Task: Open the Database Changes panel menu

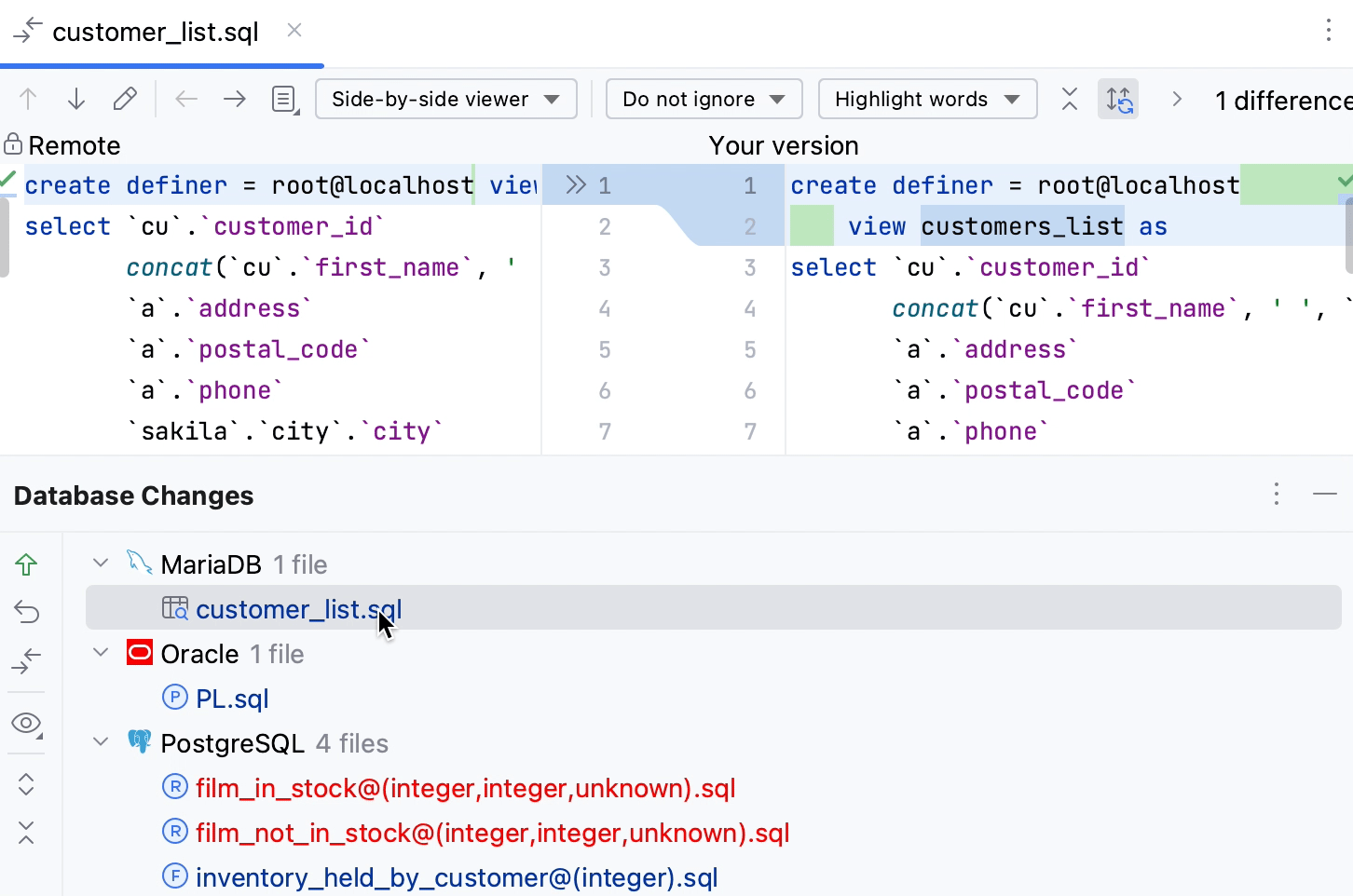Action: [1276, 495]
